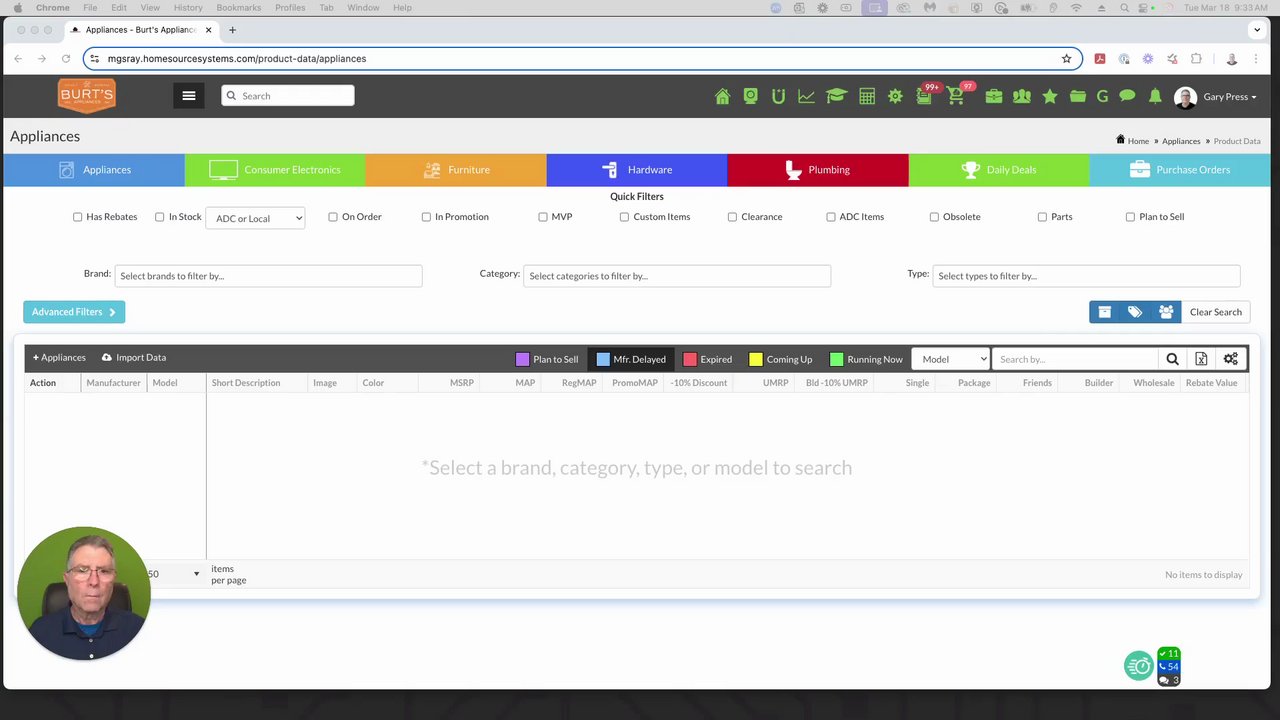The width and height of the screenshot is (1280, 720).
Task: Enable the Has Rebates checkbox
Action: tap(77, 217)
